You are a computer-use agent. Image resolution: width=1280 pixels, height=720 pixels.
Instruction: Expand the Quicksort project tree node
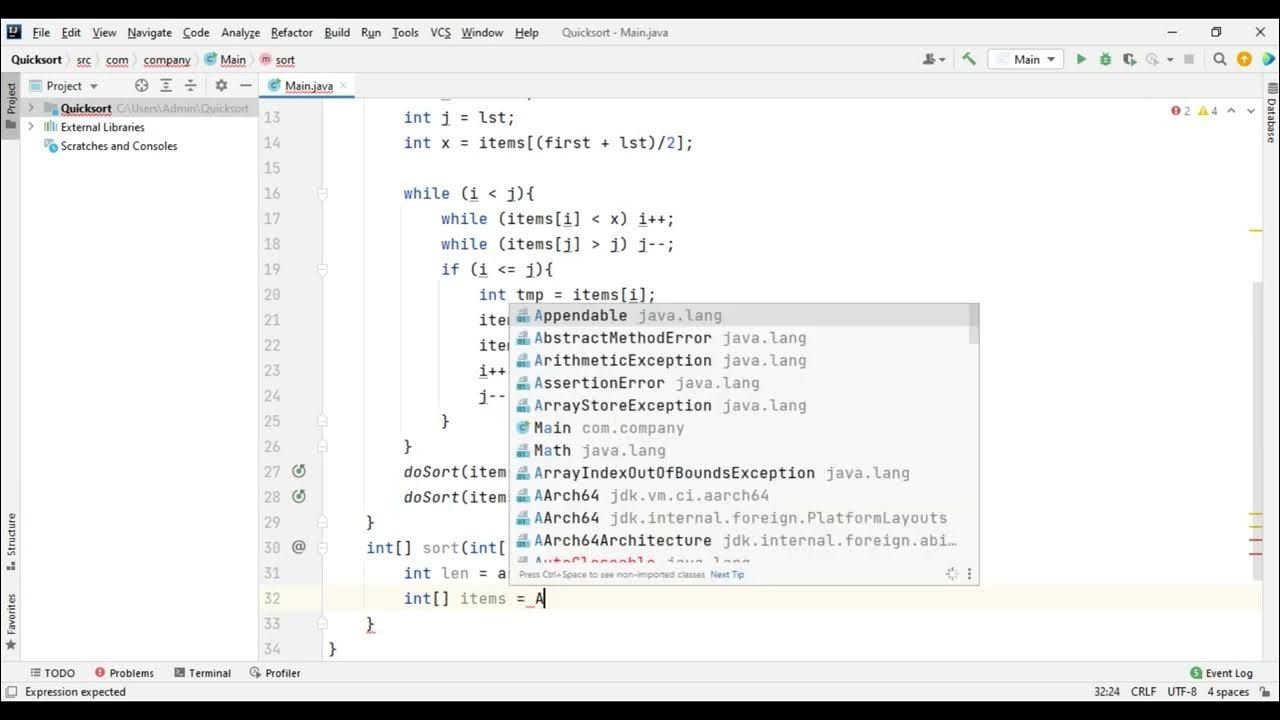31,108
